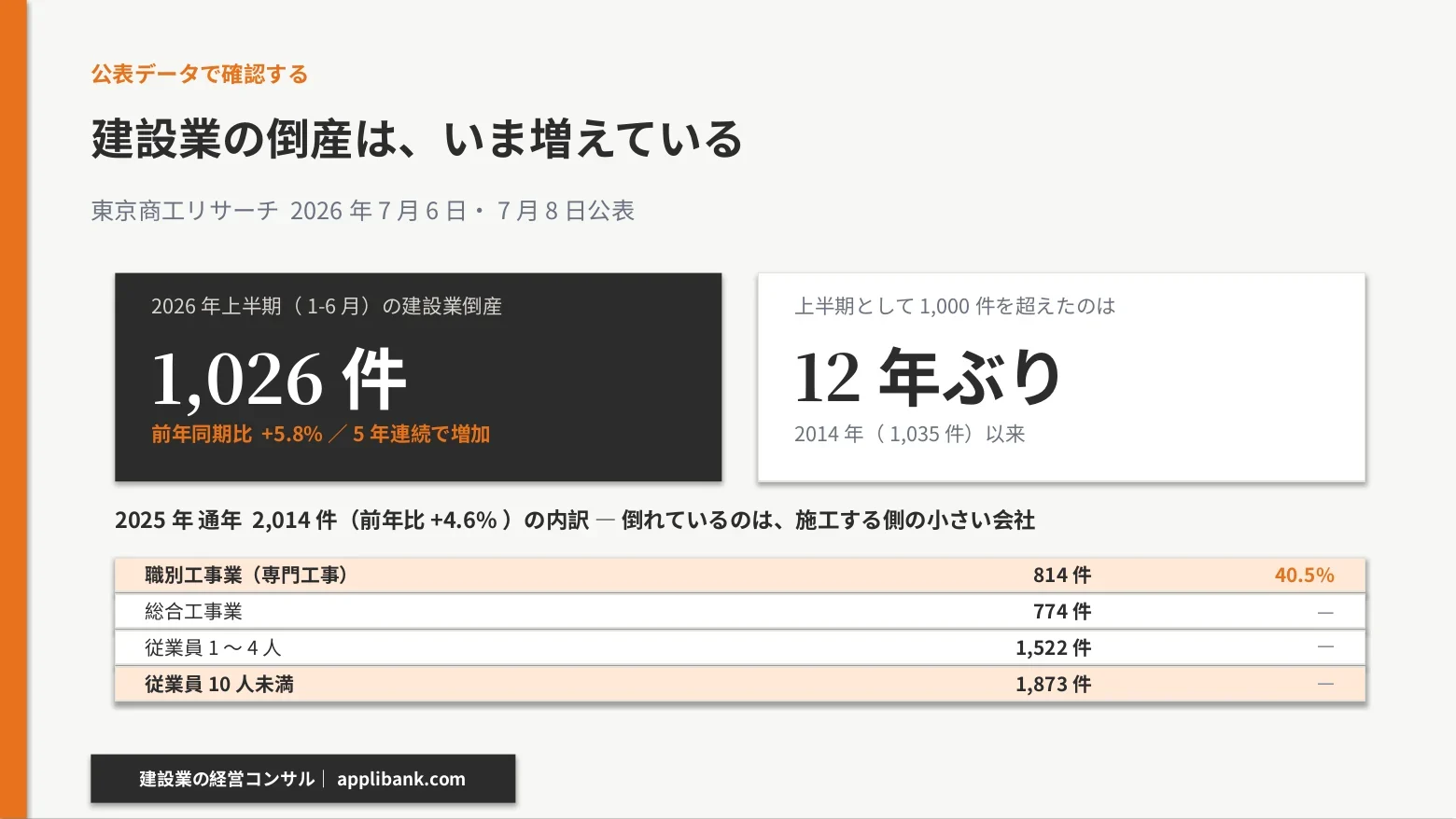Select the table caption starting 2025 年 通年 2,014 件
The image size is (1456, 819).
575,520
